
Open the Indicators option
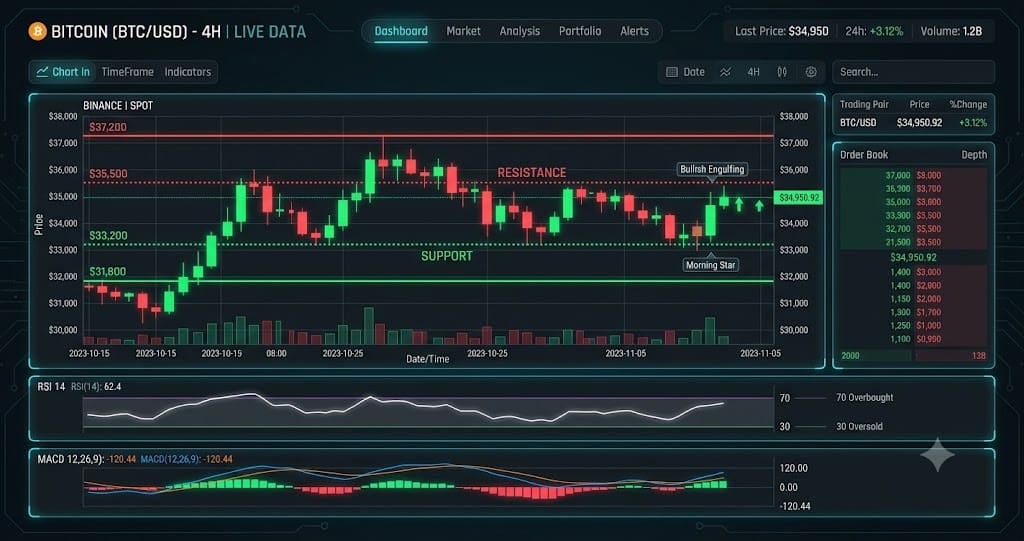point(187,72)
